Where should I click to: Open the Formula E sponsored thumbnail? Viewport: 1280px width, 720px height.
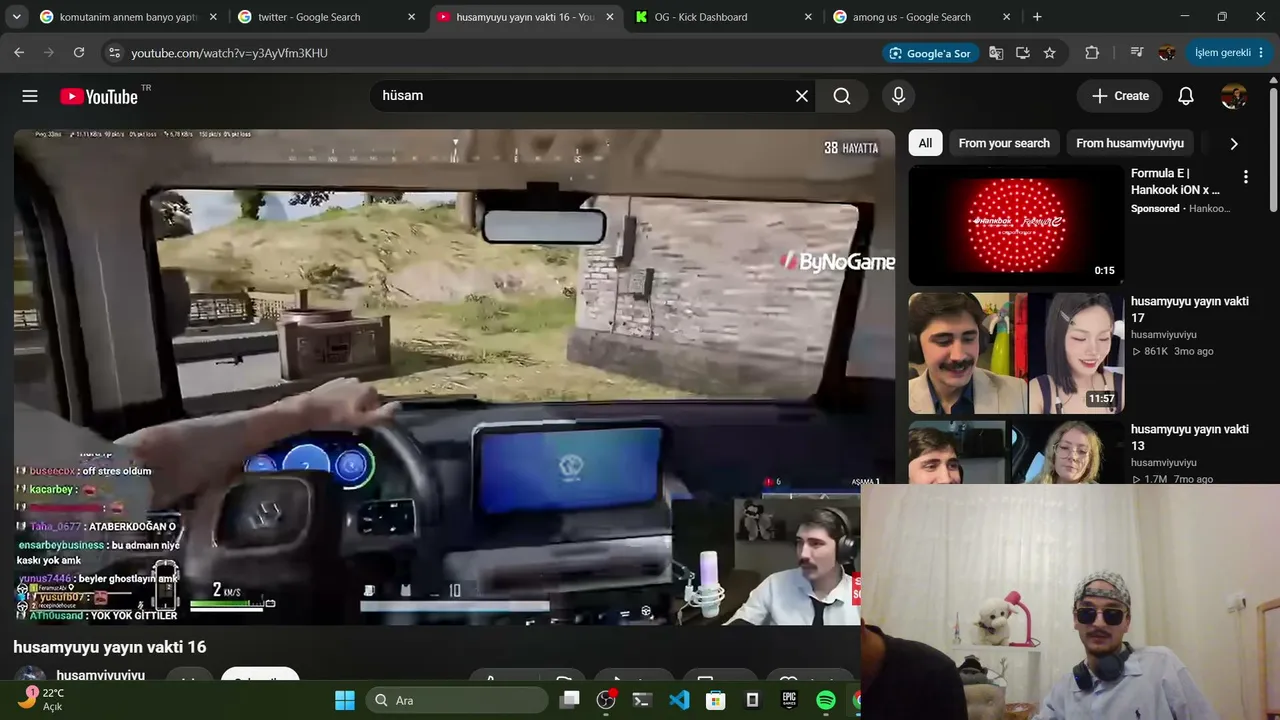click(1016, 225)
